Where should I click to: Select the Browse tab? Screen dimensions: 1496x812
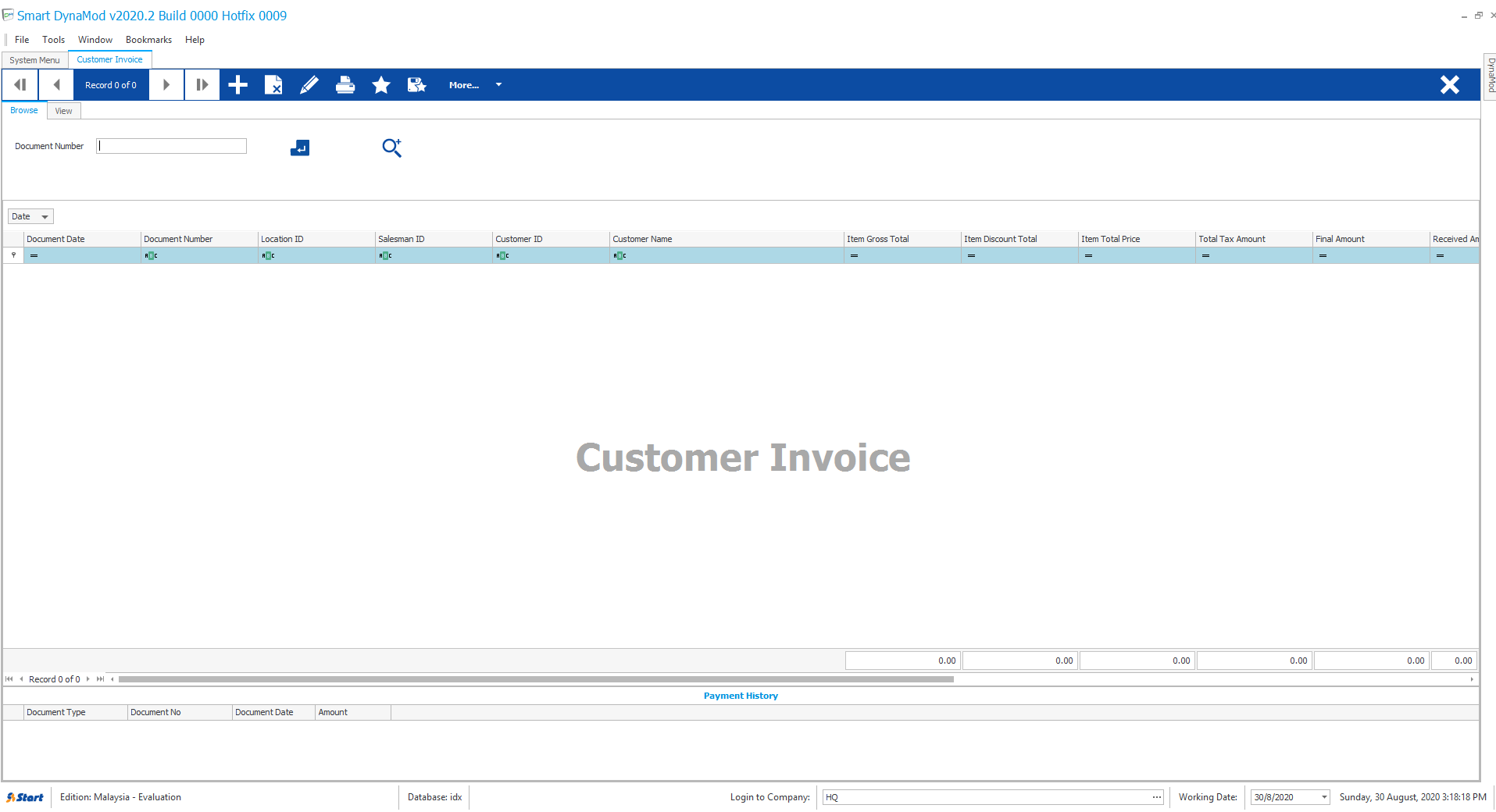click(24, 110)
